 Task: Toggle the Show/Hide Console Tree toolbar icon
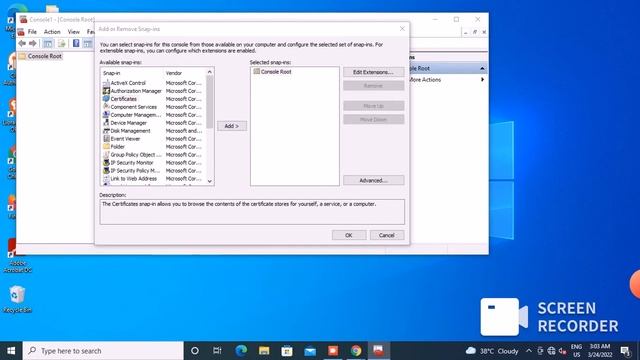[48, 43]
